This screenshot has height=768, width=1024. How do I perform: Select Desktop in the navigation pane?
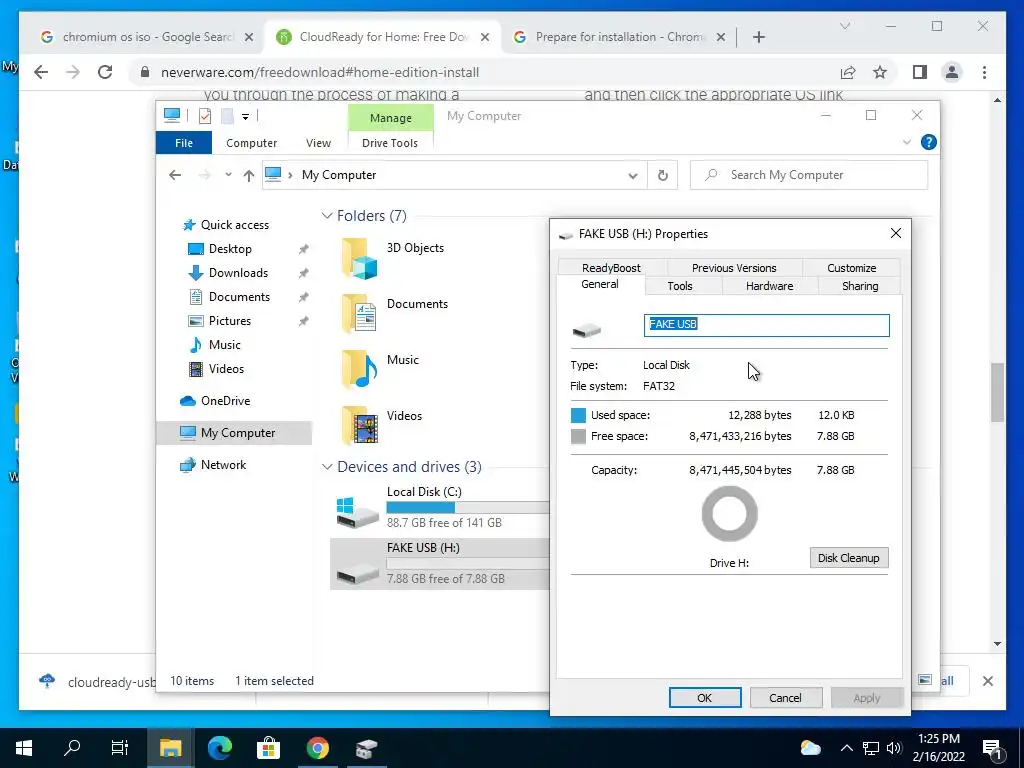coord(230,249)
